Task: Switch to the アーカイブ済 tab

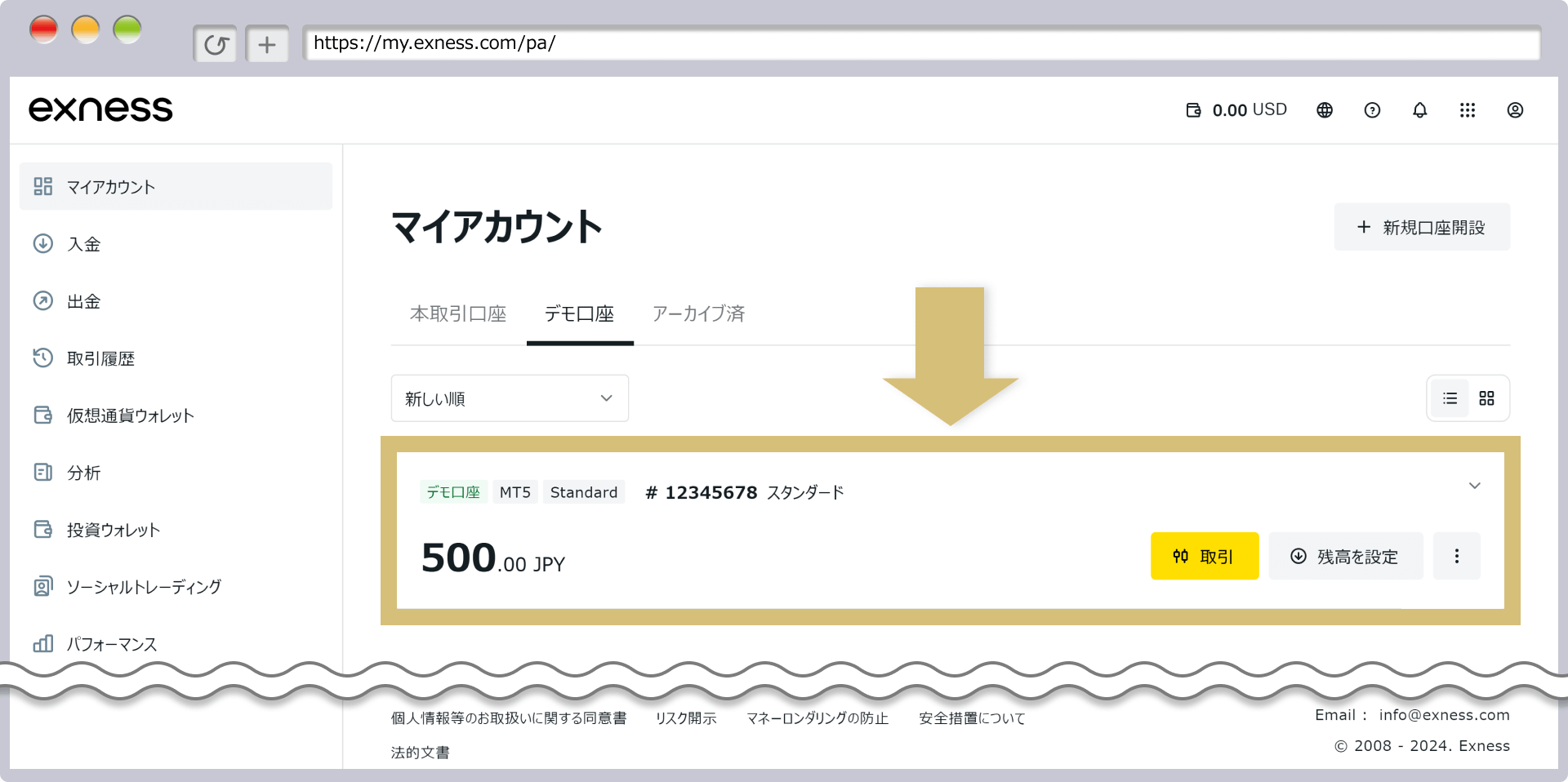Action: [x=698, y=313]
